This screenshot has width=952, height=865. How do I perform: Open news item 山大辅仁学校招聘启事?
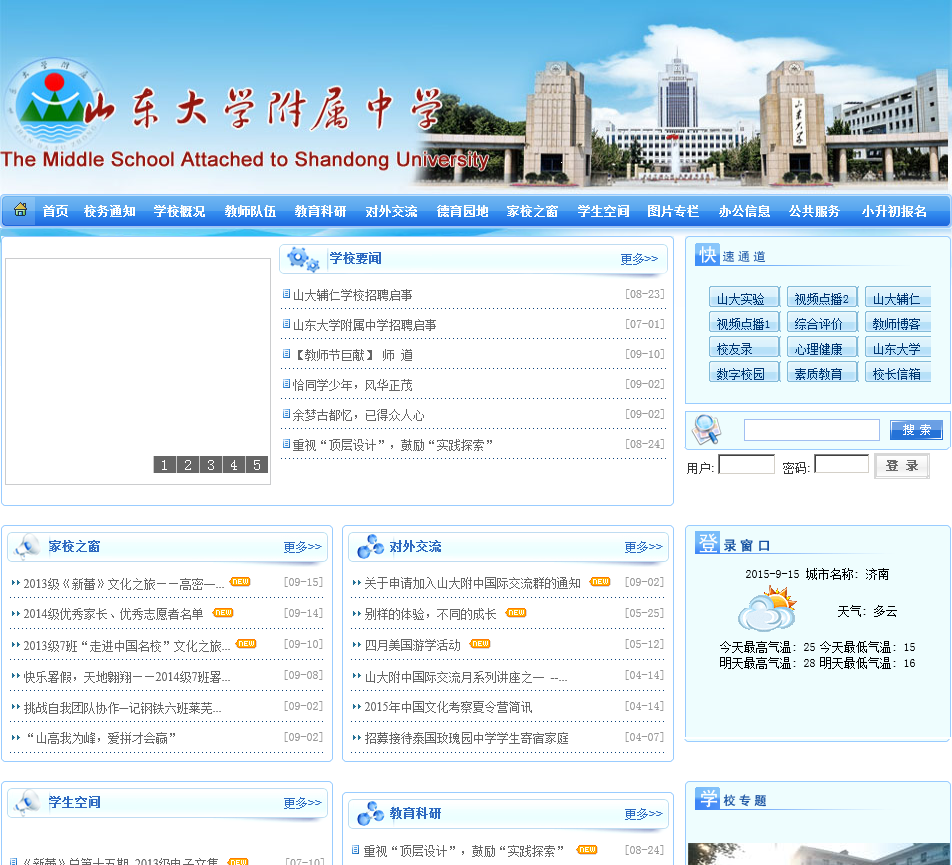tap(352, 295)
